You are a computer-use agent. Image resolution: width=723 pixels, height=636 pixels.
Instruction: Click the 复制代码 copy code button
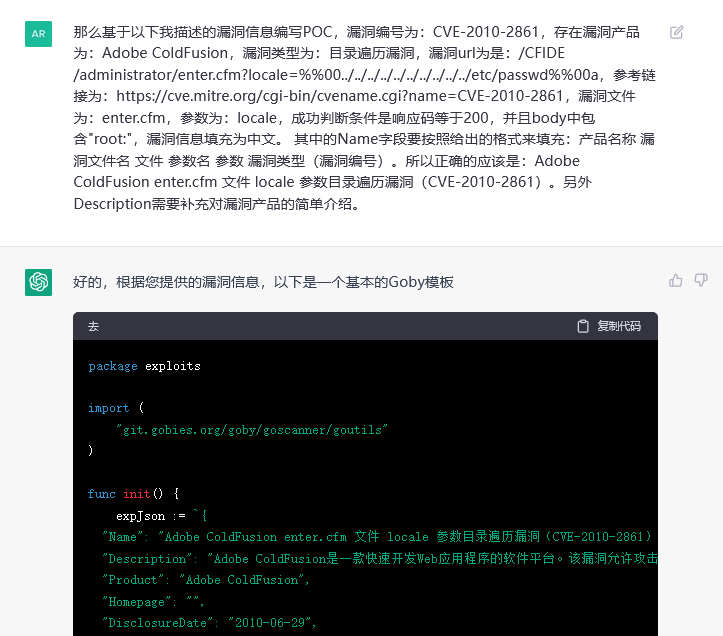pyautogui.click(x=609, y=326)
